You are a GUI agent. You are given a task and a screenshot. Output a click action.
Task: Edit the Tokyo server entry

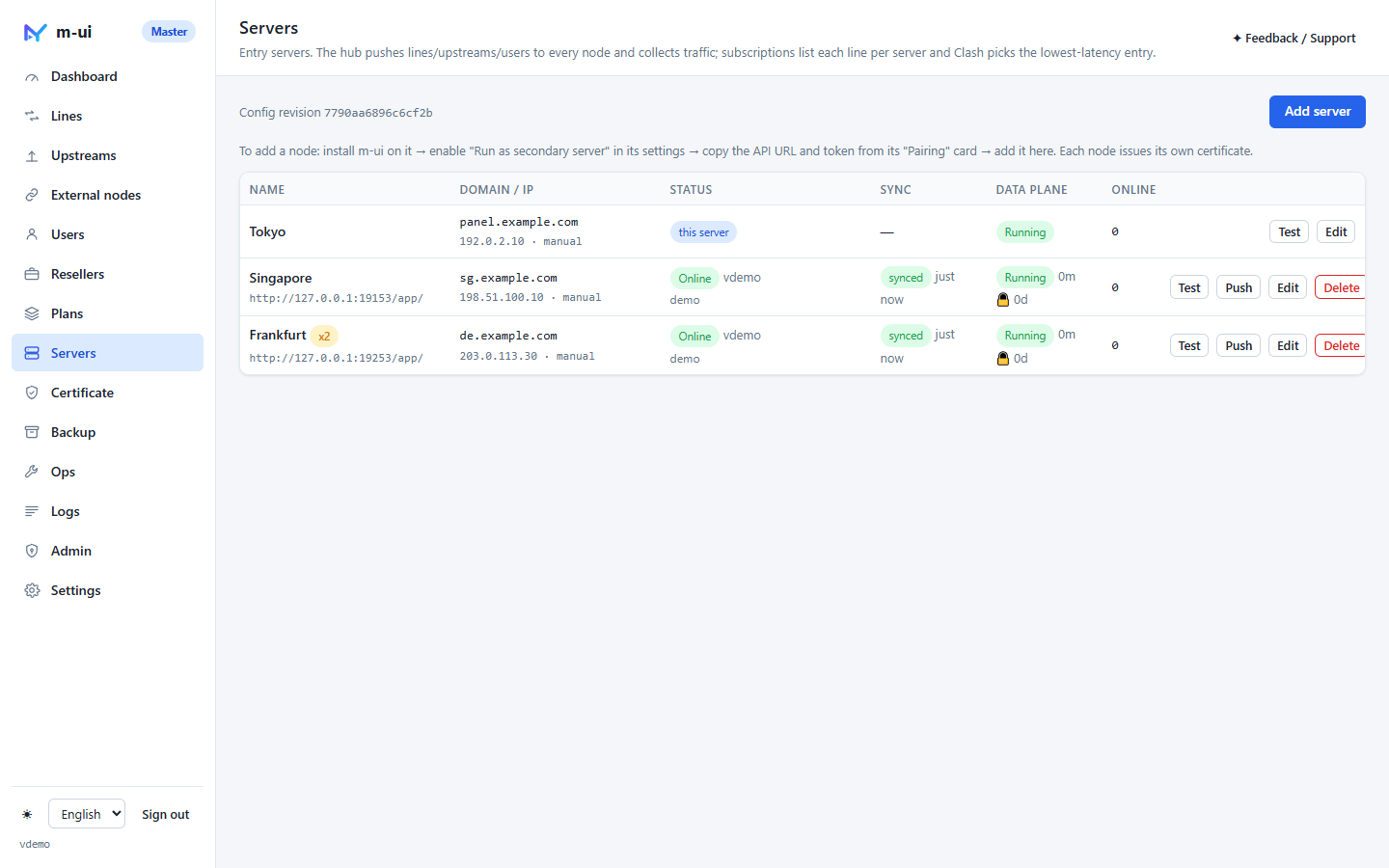coord(1336,232)
